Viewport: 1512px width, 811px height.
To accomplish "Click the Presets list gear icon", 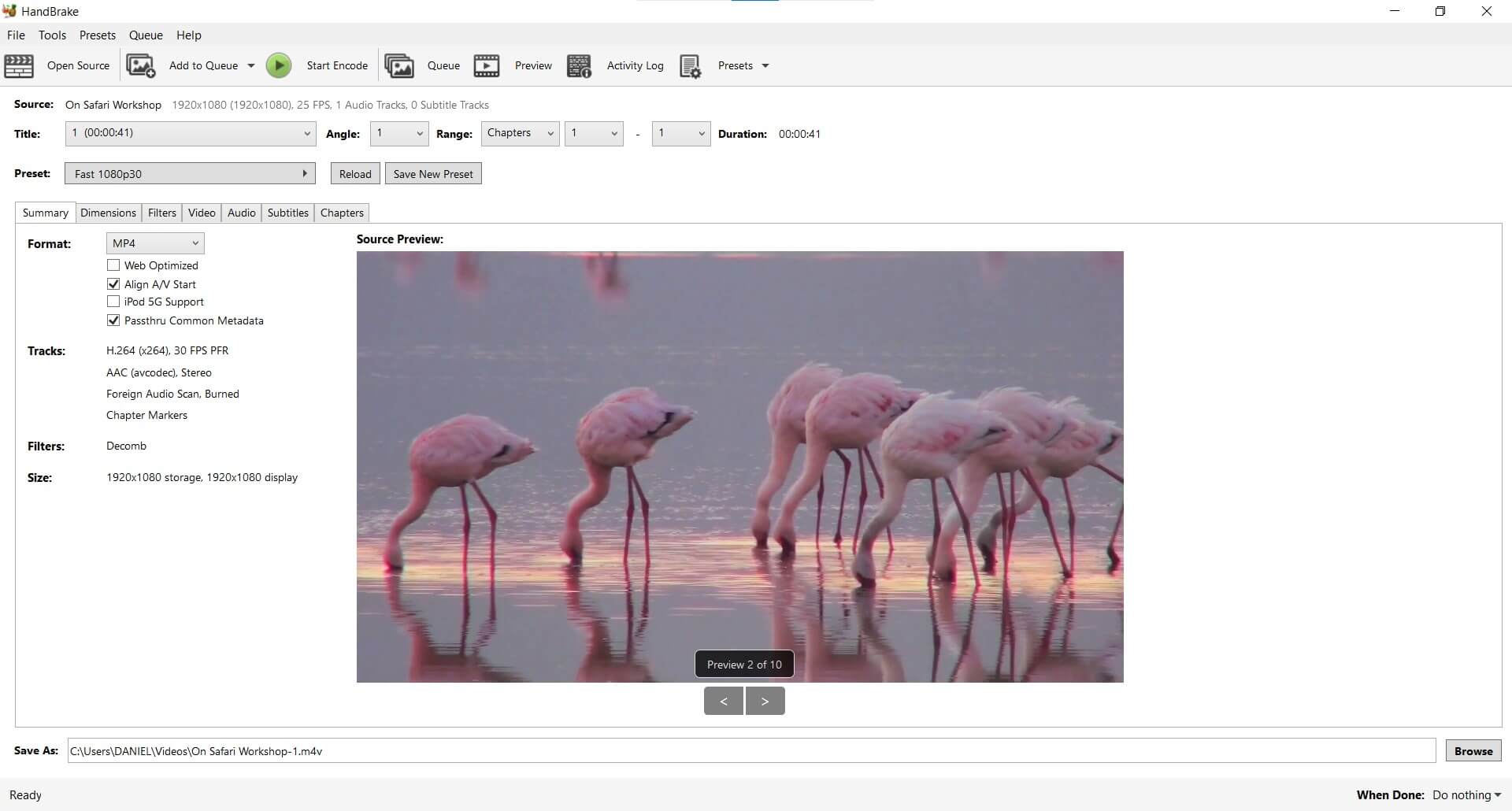I will tap(691, 66).
